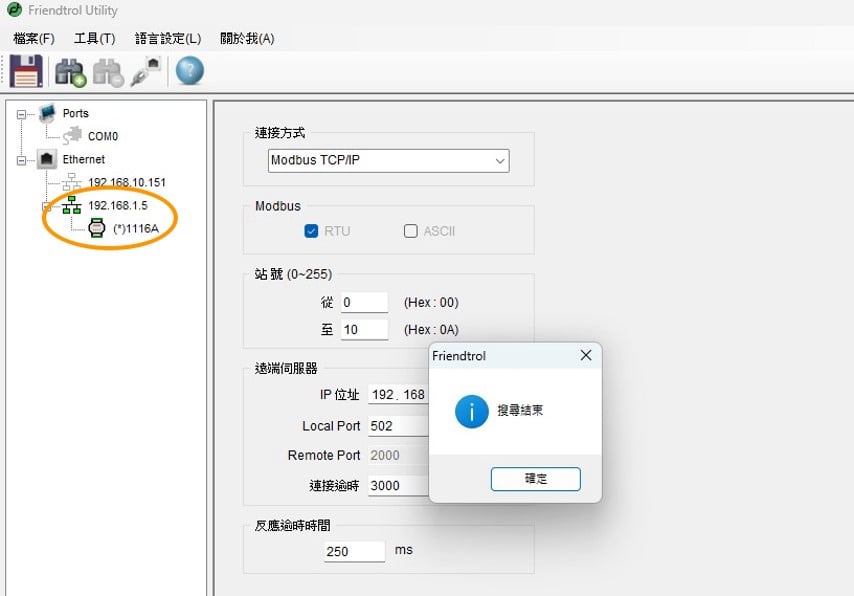This screenshot has width=854, height=596.
Task: Open the Modbus TCP/IP connection dropdown
Action: click(x=388, y=160)
